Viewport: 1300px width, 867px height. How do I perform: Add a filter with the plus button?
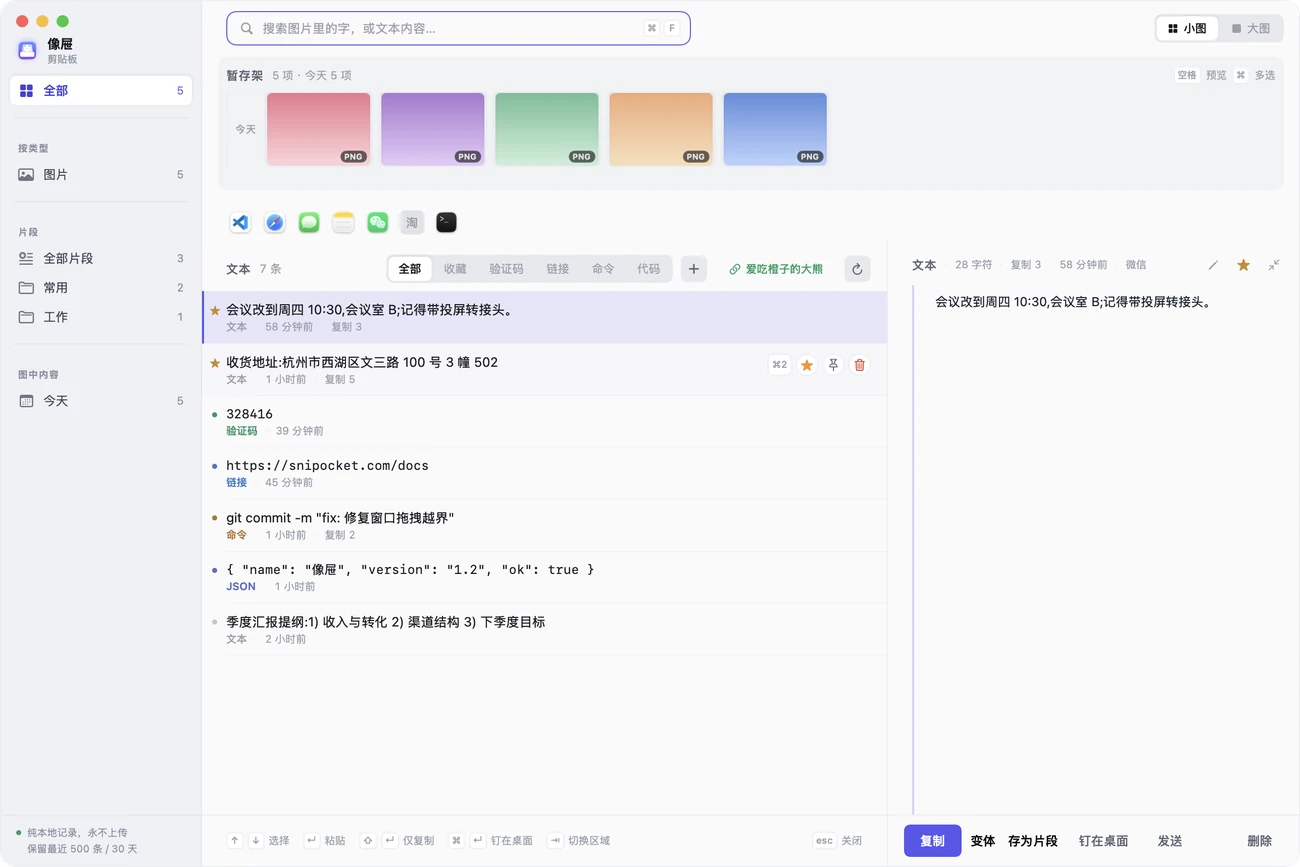pos(694,269)
